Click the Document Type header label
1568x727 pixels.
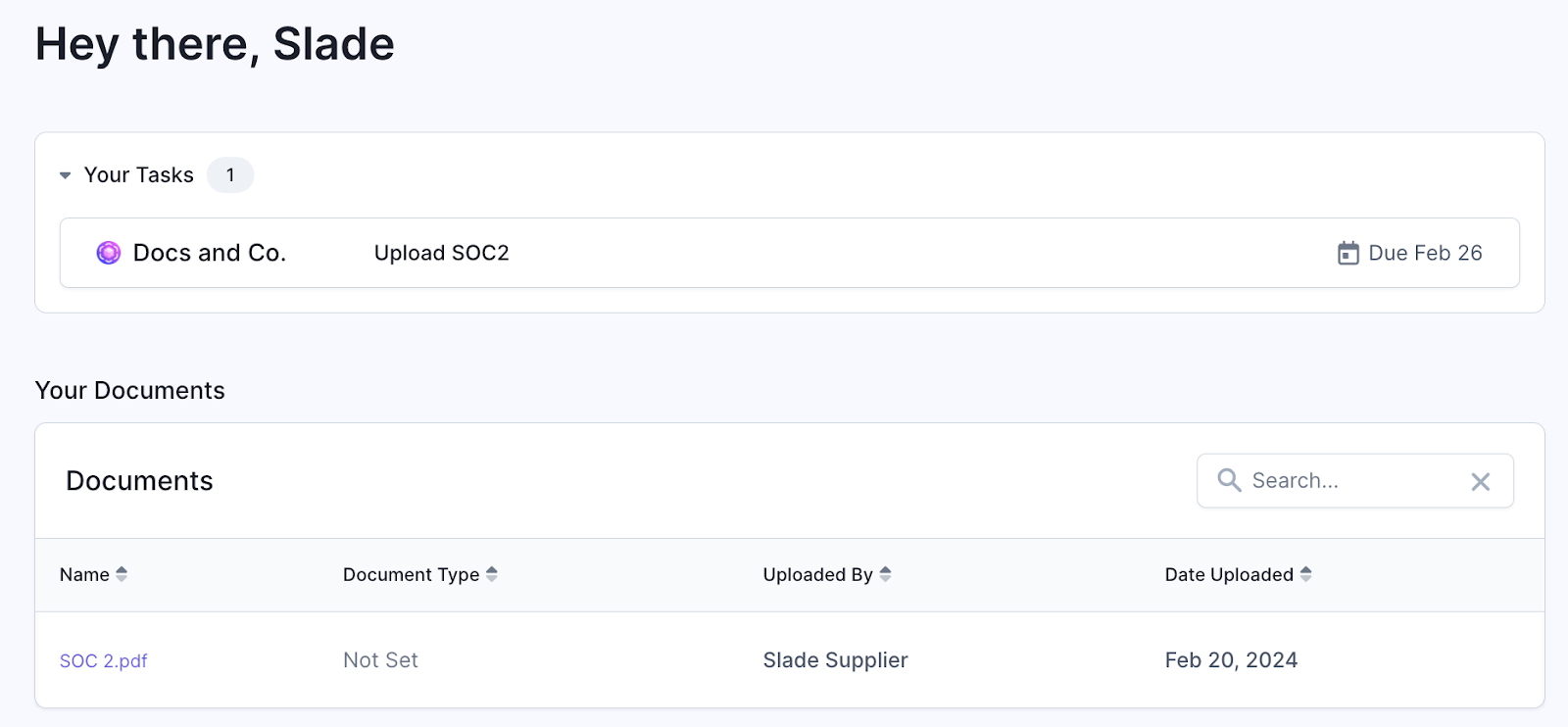[412, 575]
